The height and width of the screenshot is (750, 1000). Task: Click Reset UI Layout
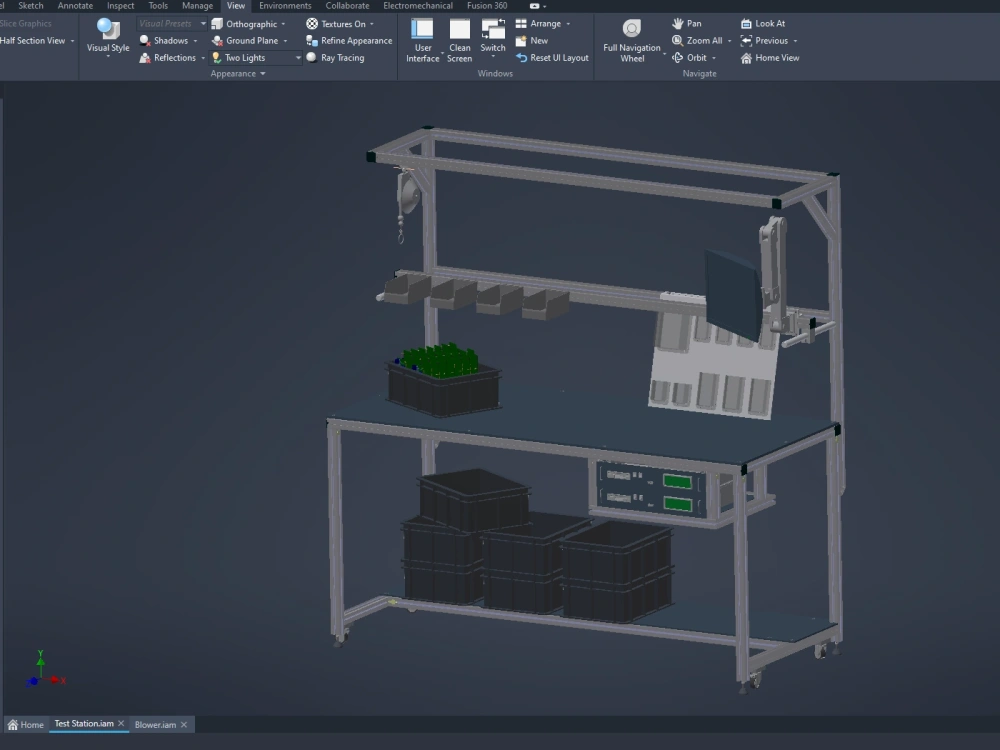[552, 58]
